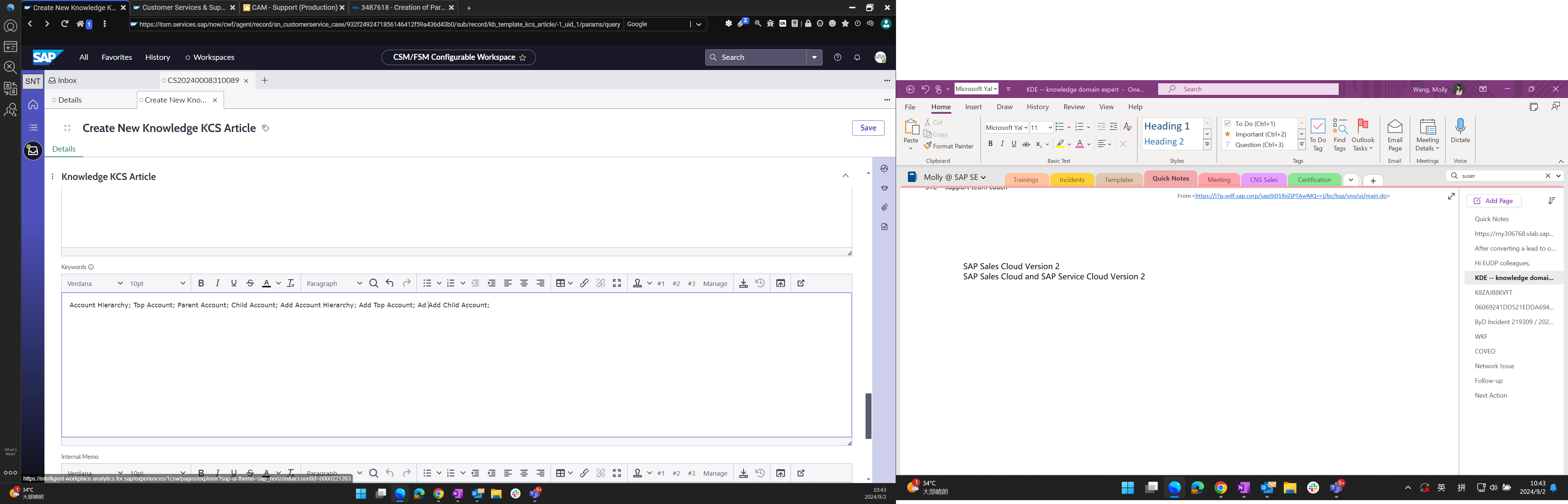The width and height of the screenshot is (1568, 504).
Task: Click Email Page in OneNote ribbon
Action: [1395, 135]
